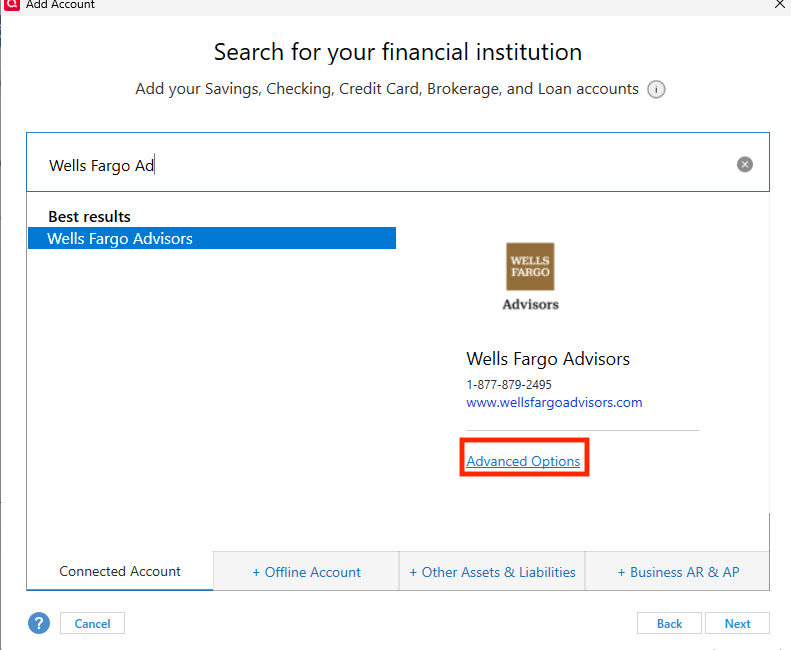Image resolution: width=791 pixels, height=650 pixels.
Task: Click the Wells Fargo Advisors logo image
Action: (x=530, y=277)
